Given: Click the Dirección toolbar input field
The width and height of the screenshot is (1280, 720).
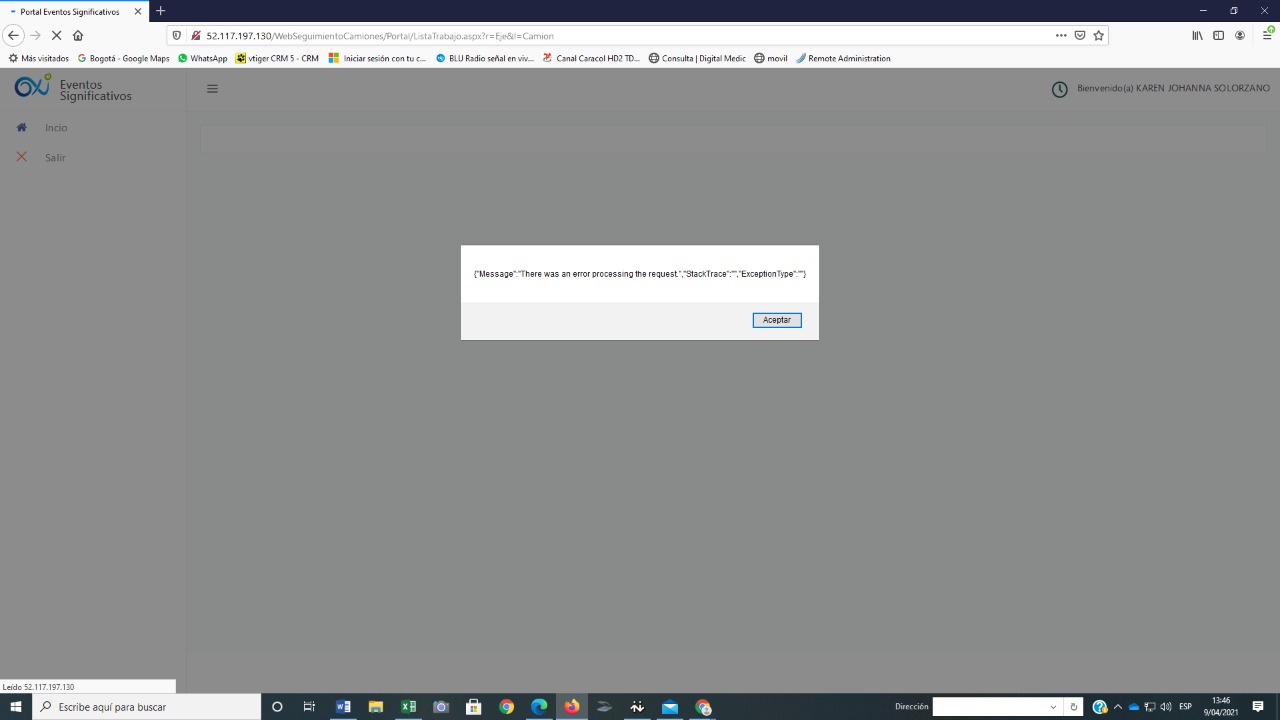Looking at the screenshot, I should click(x=990, y=707).
